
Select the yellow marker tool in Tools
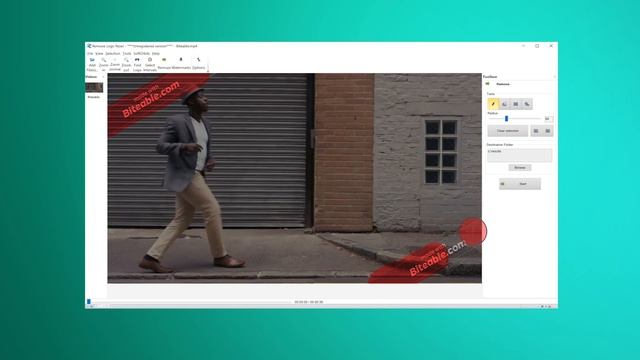(x=493, y=104)
